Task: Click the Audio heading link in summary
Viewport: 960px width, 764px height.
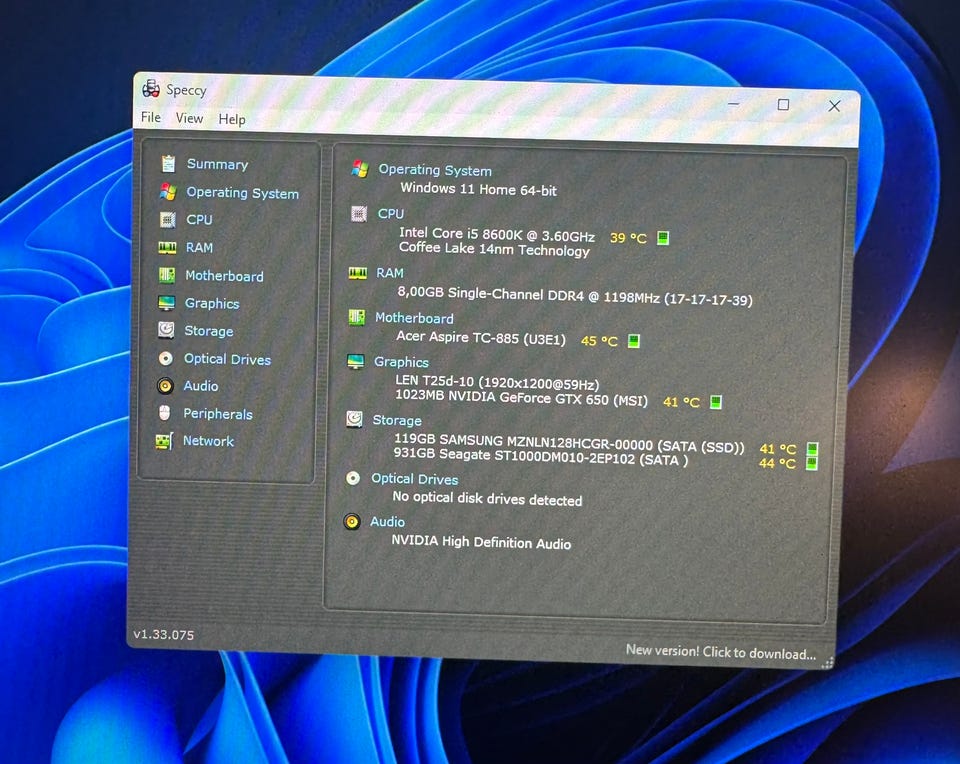Action: (387, 522)
